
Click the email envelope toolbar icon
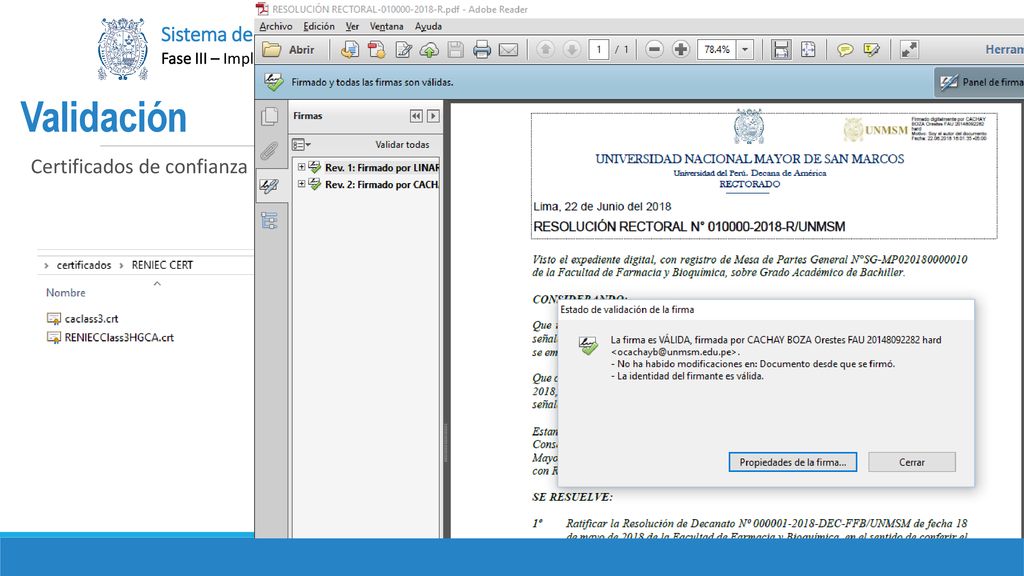(508, 50)
